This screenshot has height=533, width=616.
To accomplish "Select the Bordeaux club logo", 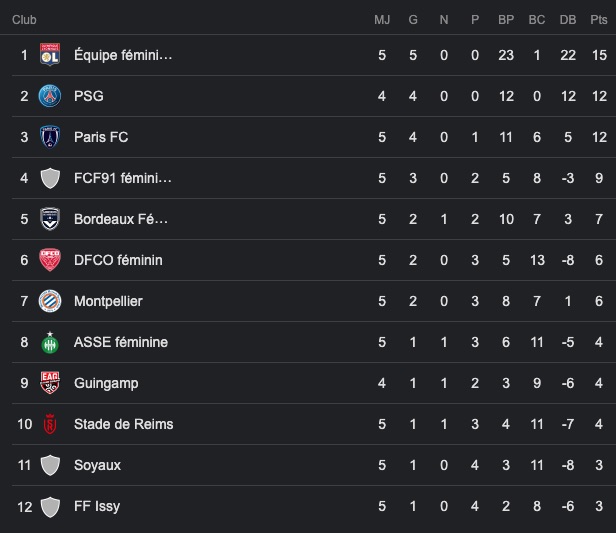I will [x=50, y=219].
